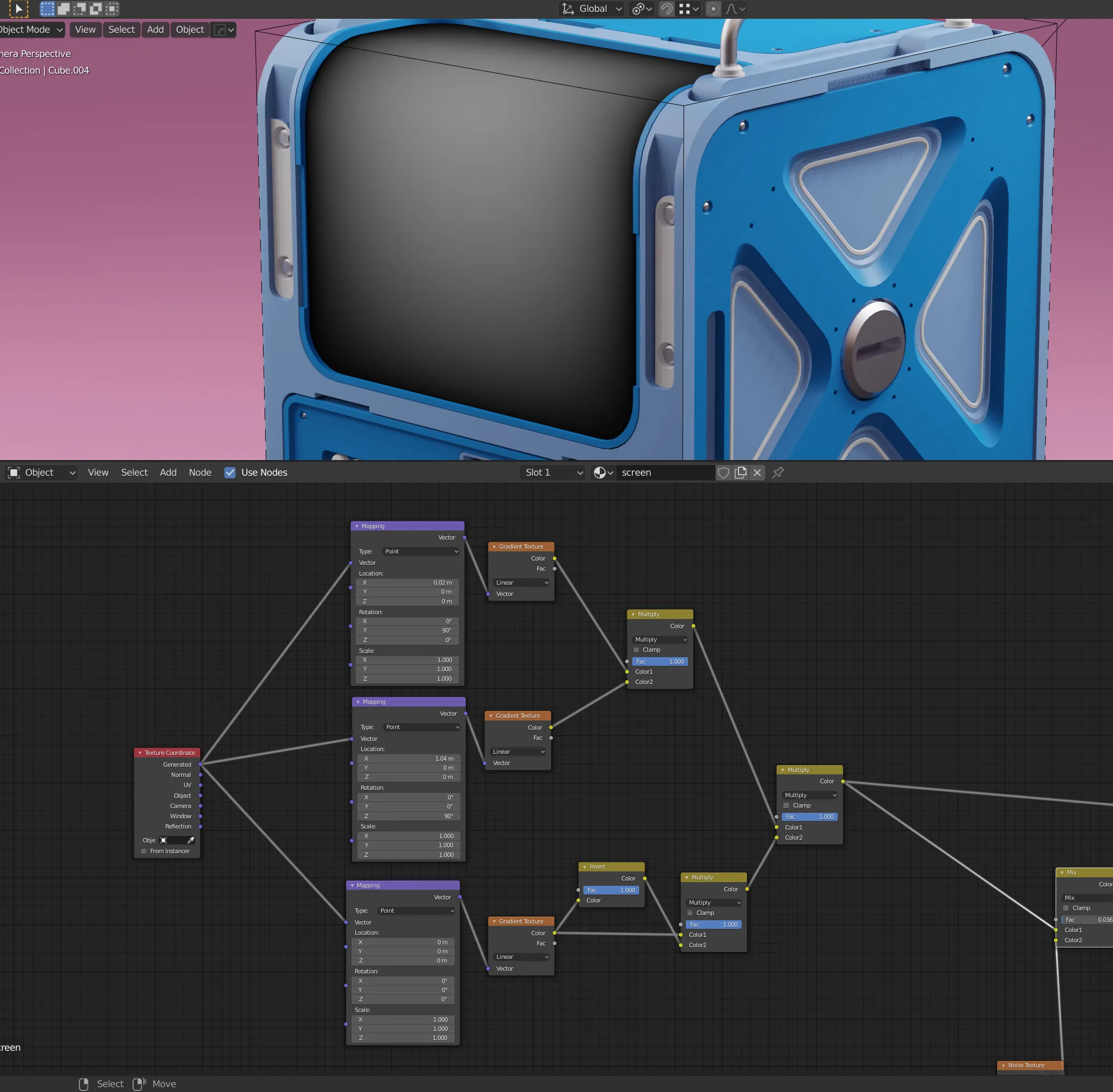
Task: Set selection mode to subtract
Action: (80, 9)
